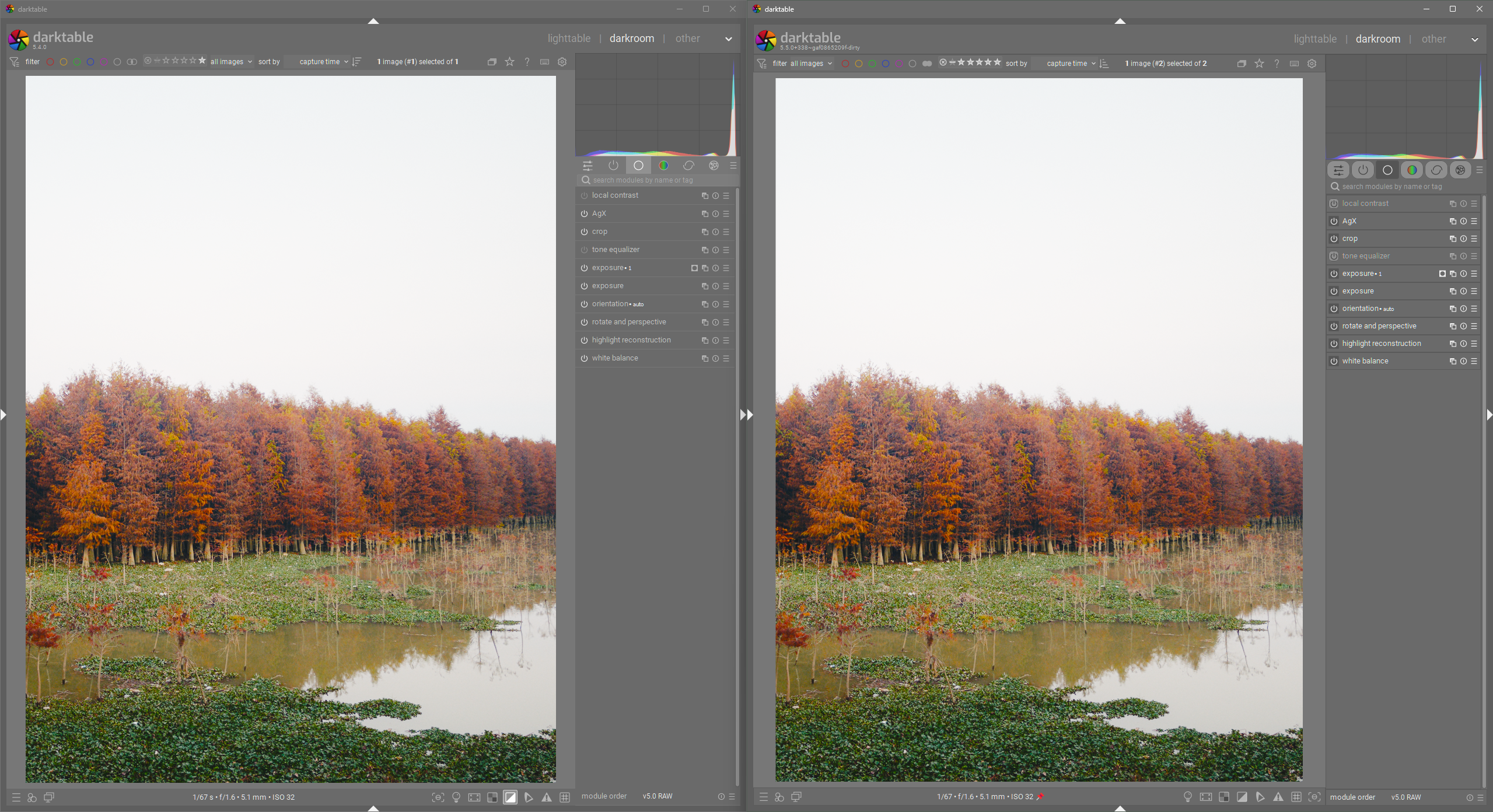1493x812 pixels.
Task: Expand view chevron next to 'other', right window
Action: tap(1475, 40)
